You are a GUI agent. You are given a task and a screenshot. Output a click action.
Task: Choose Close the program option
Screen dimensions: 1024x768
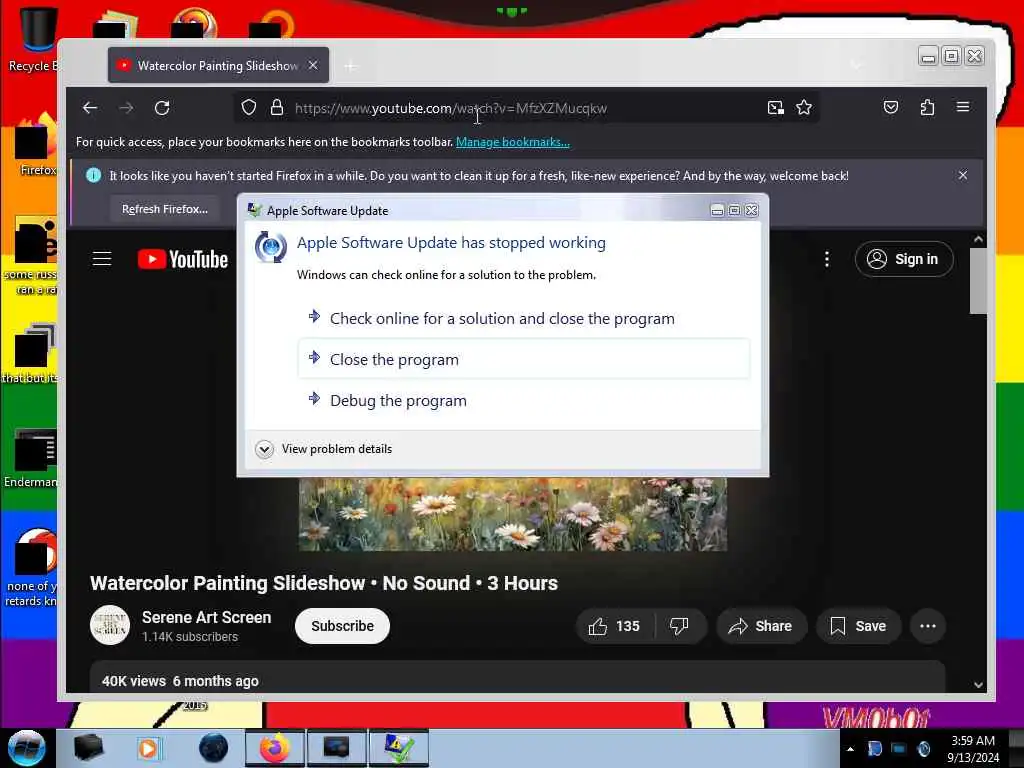(x=524, y=359)
